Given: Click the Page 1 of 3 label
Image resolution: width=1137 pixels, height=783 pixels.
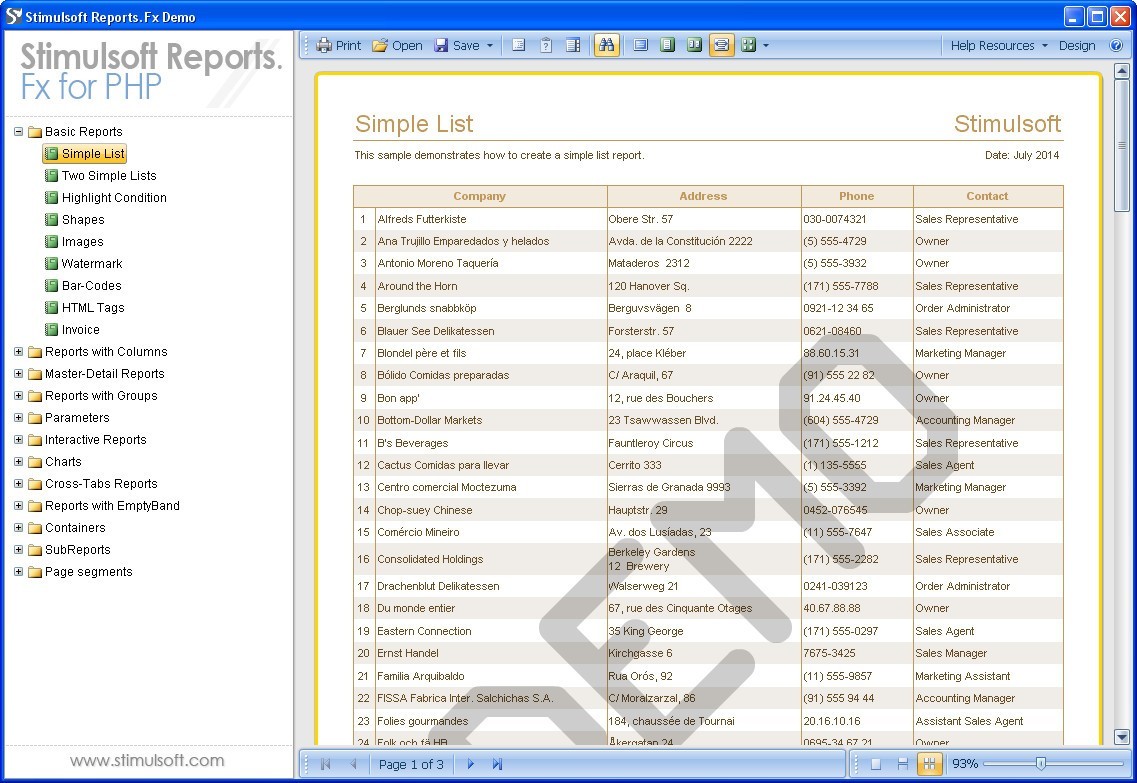Looking at the screenshot, I should 411,764.
